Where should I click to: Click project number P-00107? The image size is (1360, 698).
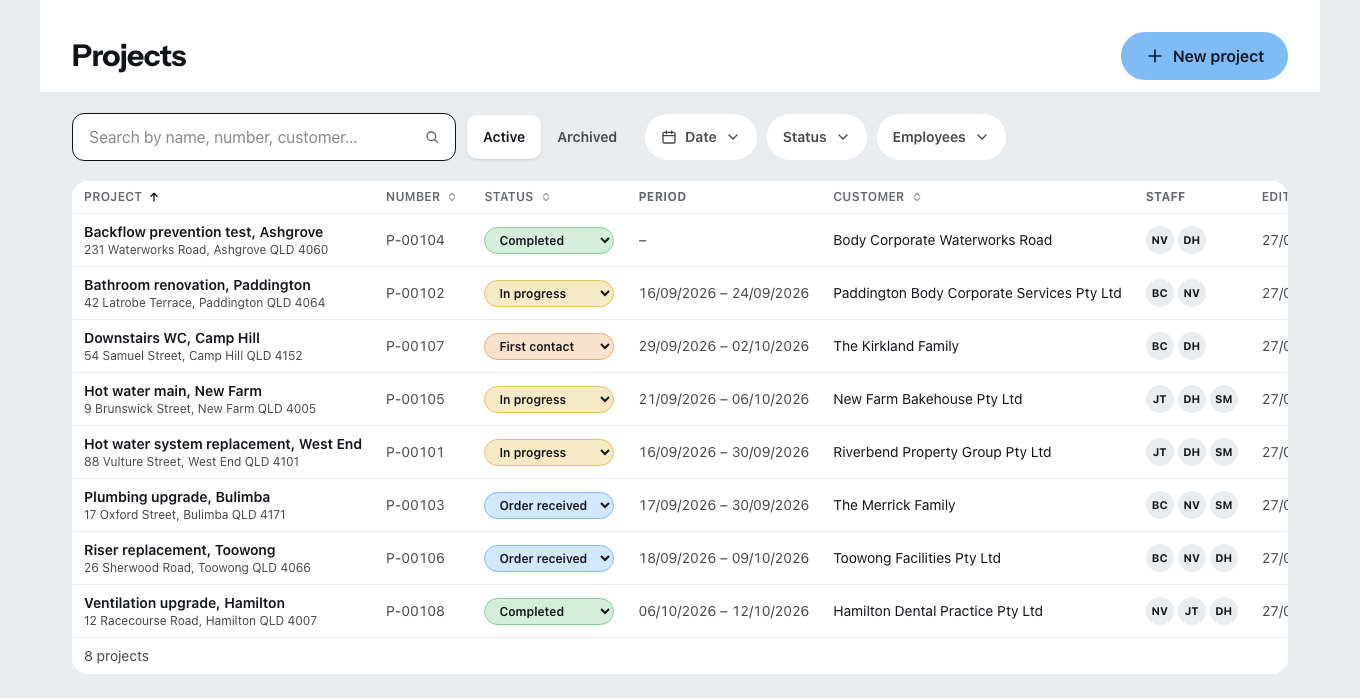[x=415, y=346]
